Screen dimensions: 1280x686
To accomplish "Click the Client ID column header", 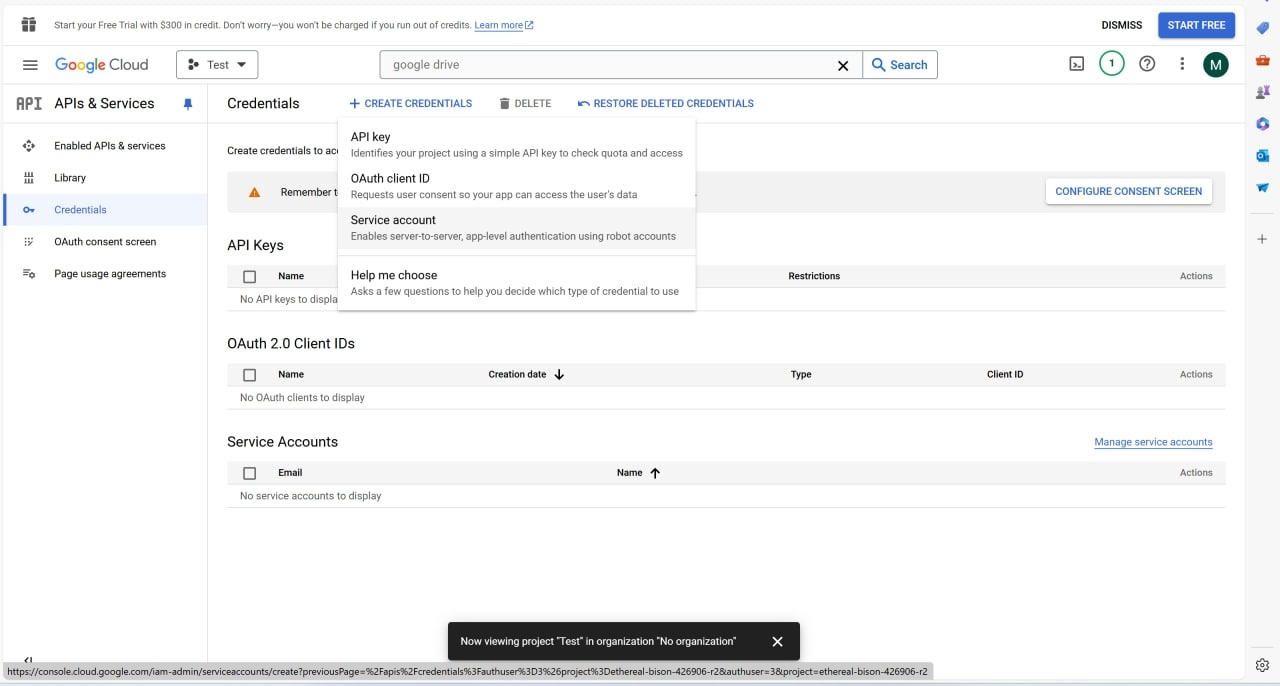I will 1005,374.
